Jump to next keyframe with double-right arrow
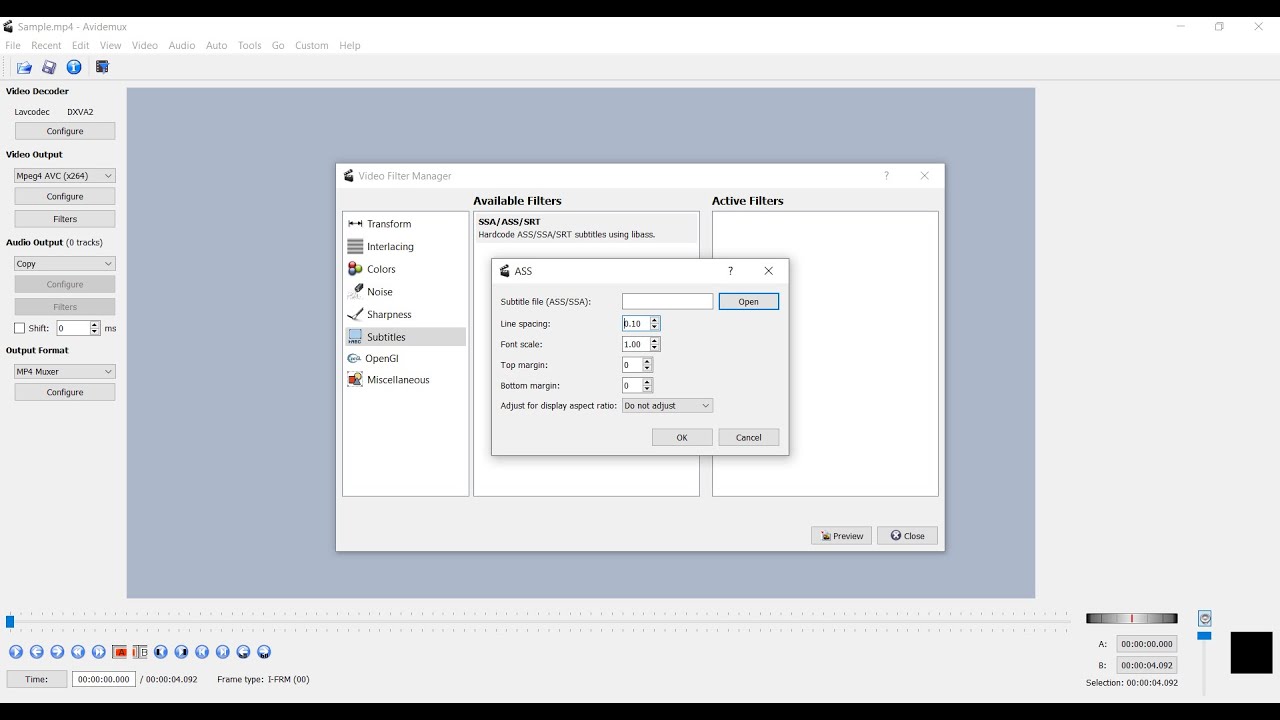 99,652
